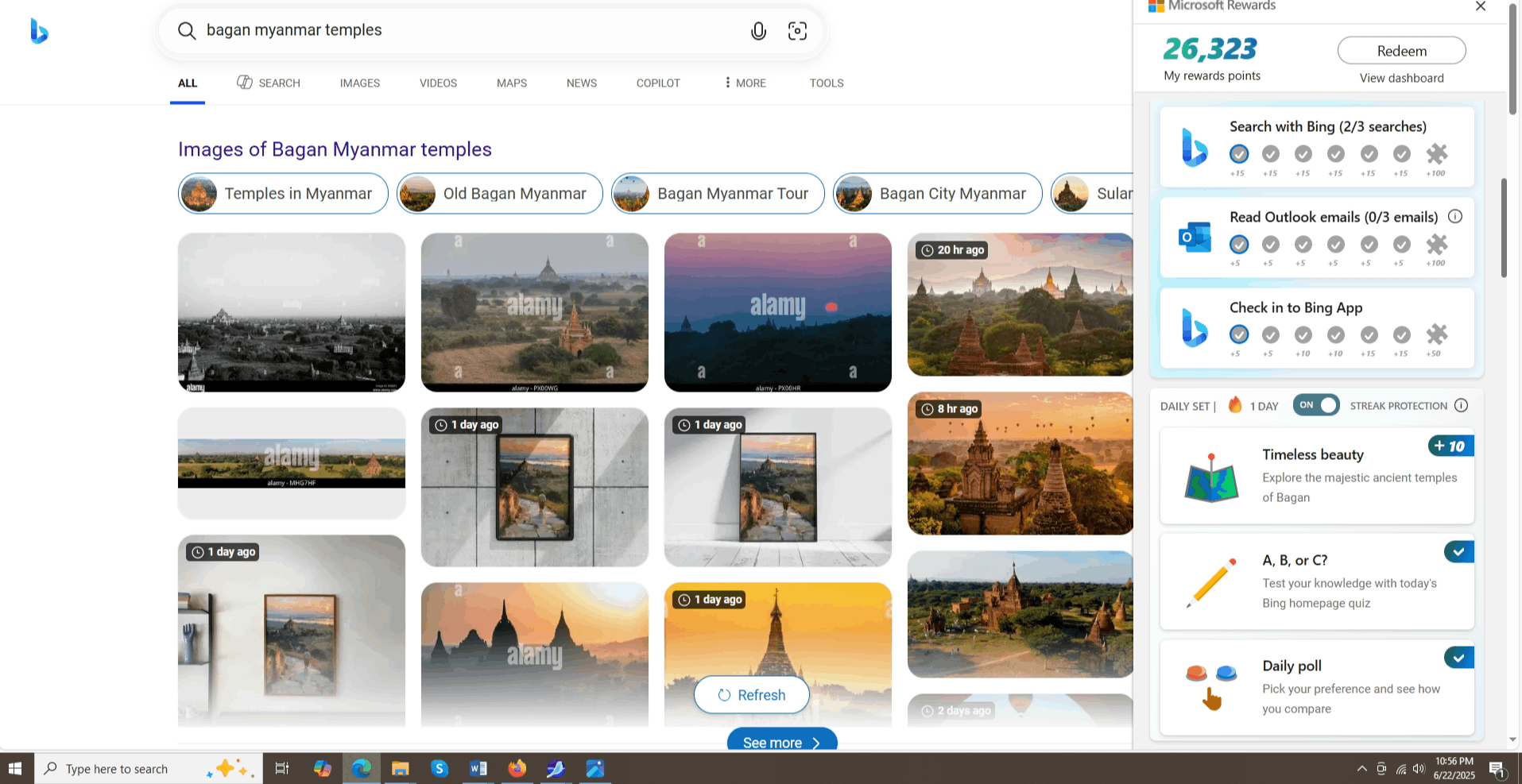Screen dimensions: 1522x784
Task: Open the NEWS tab
Action: tap(581, 83)
